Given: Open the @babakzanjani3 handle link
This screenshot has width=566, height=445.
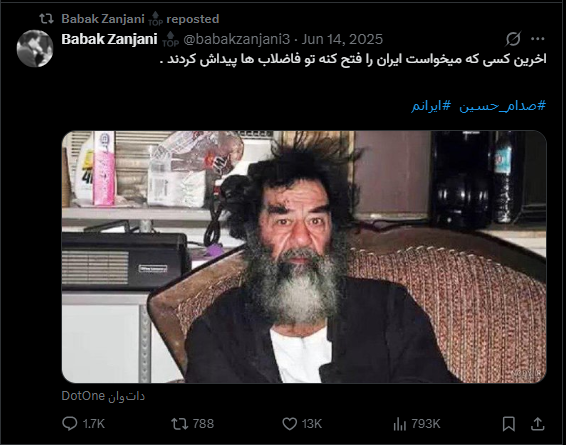Looking at the screenshot, I should click(x=236, y=39).
